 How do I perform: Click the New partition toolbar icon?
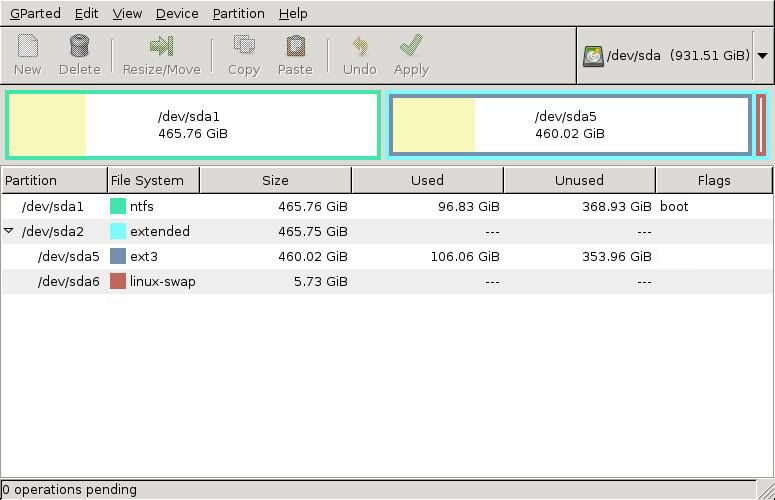(28, 46)
